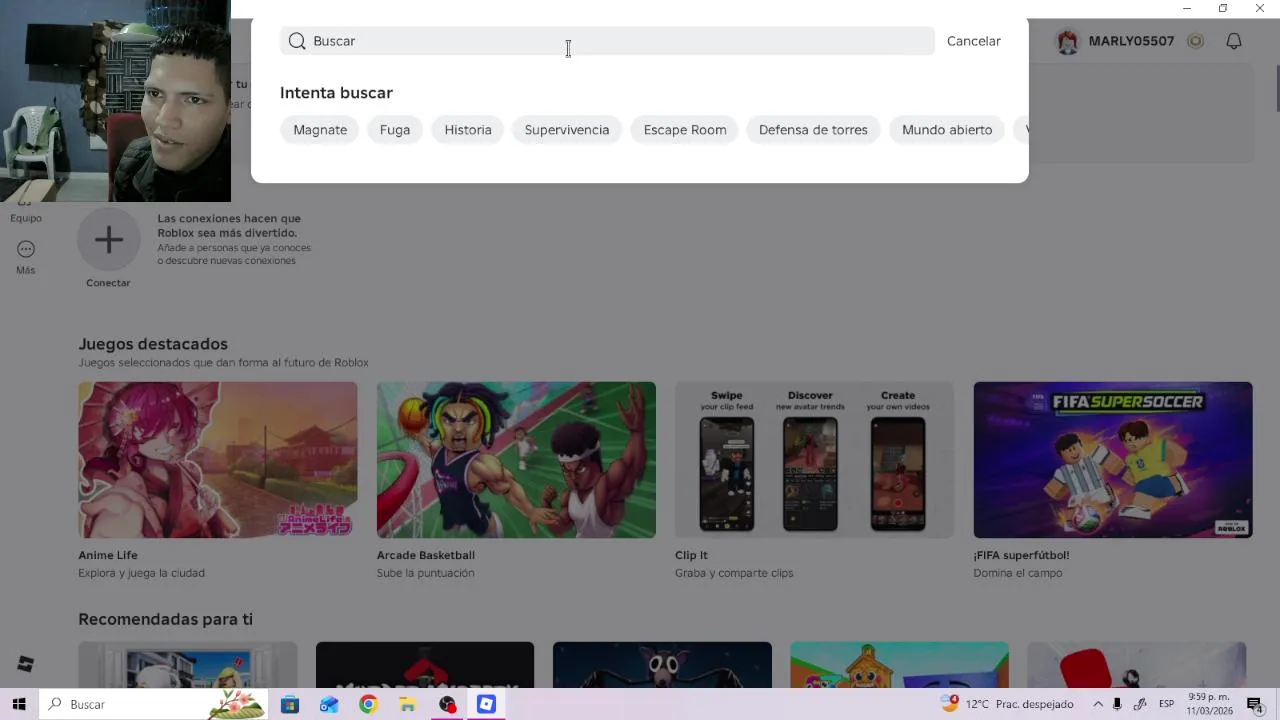The image size is (1280, 720).
Task: Select the Fuga search suggestion
Action: [x=395, y=130]
